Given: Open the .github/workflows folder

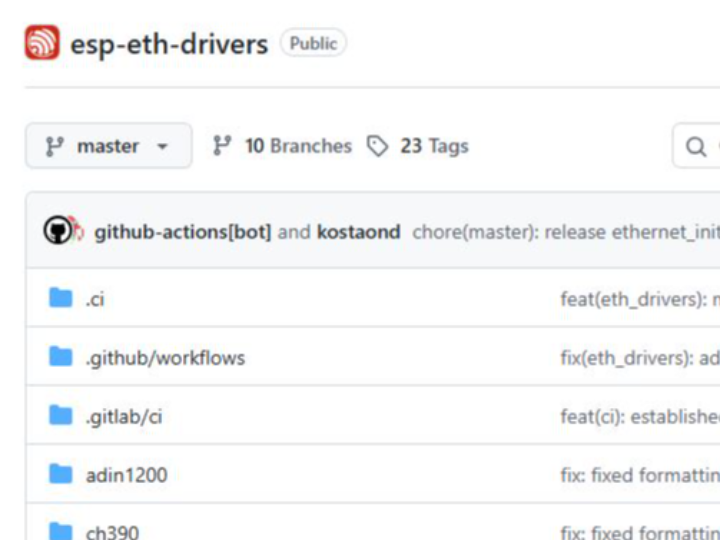Looking at the screenshot, I should (x=165, y=358).
